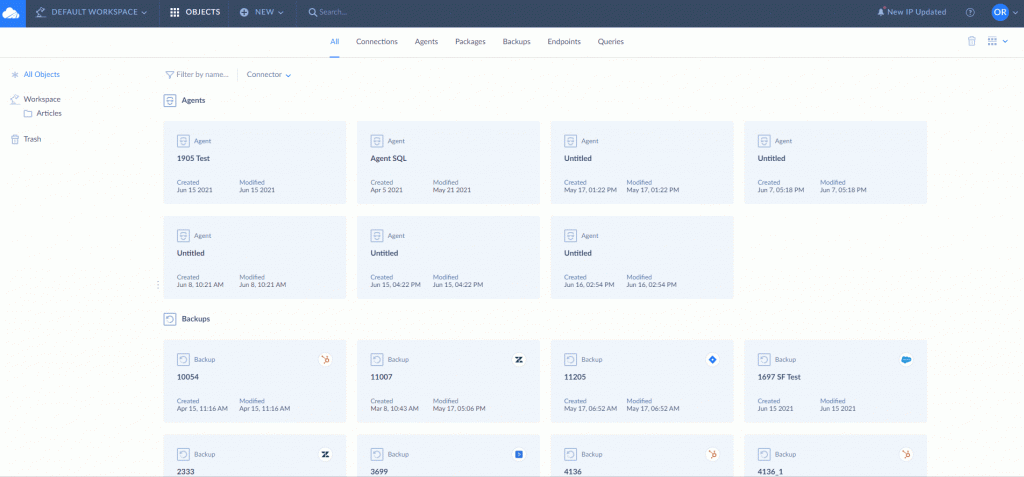Click the Filter by name input field
This screenshot has height=477, width=1024.
click(x=201, y=75)
